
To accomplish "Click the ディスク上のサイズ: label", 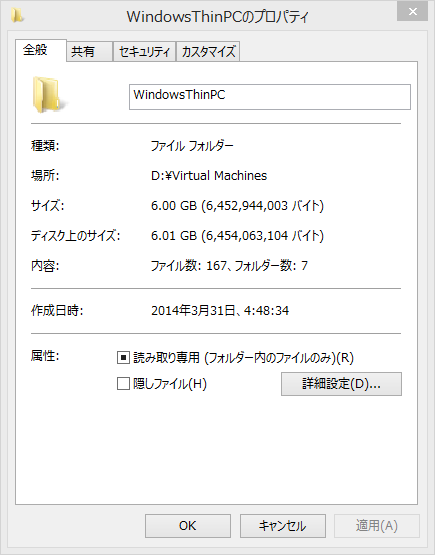I will pyautogui.click(x=75, y=235).
